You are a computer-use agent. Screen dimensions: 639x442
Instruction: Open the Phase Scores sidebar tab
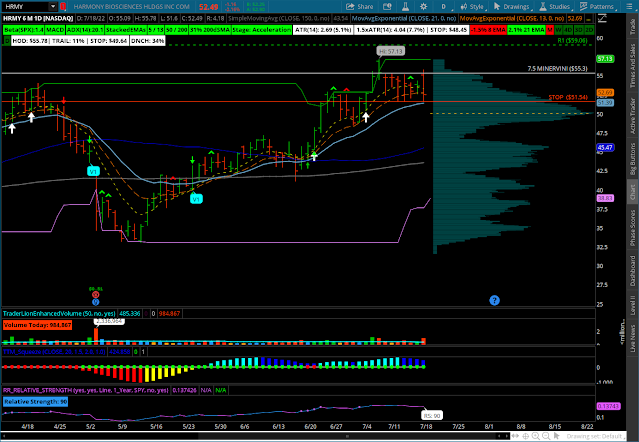[x=632, y=228]
